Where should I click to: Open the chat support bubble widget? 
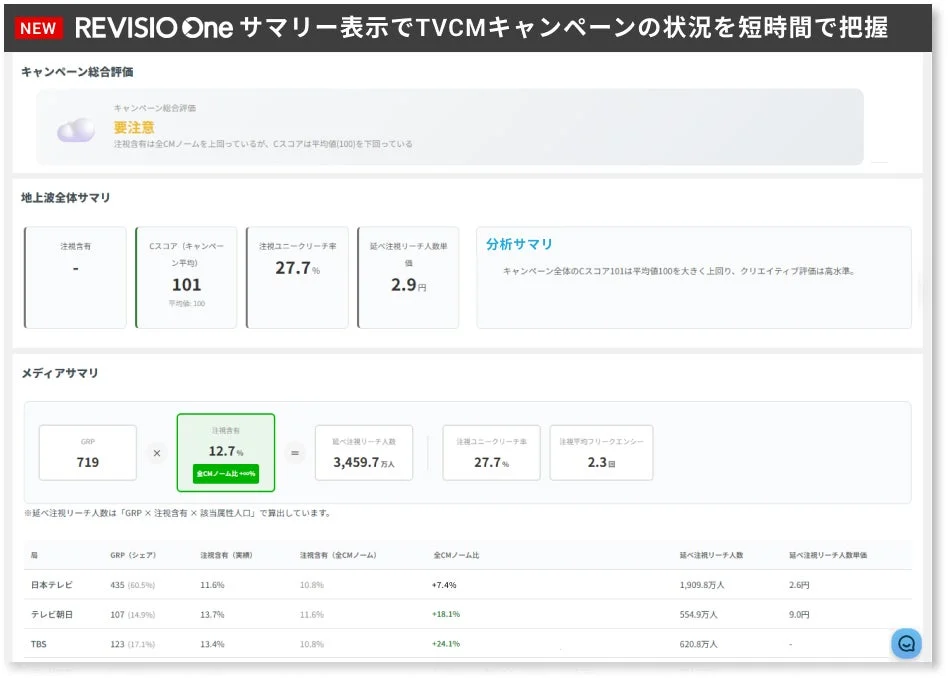click(x=905, y=643)
